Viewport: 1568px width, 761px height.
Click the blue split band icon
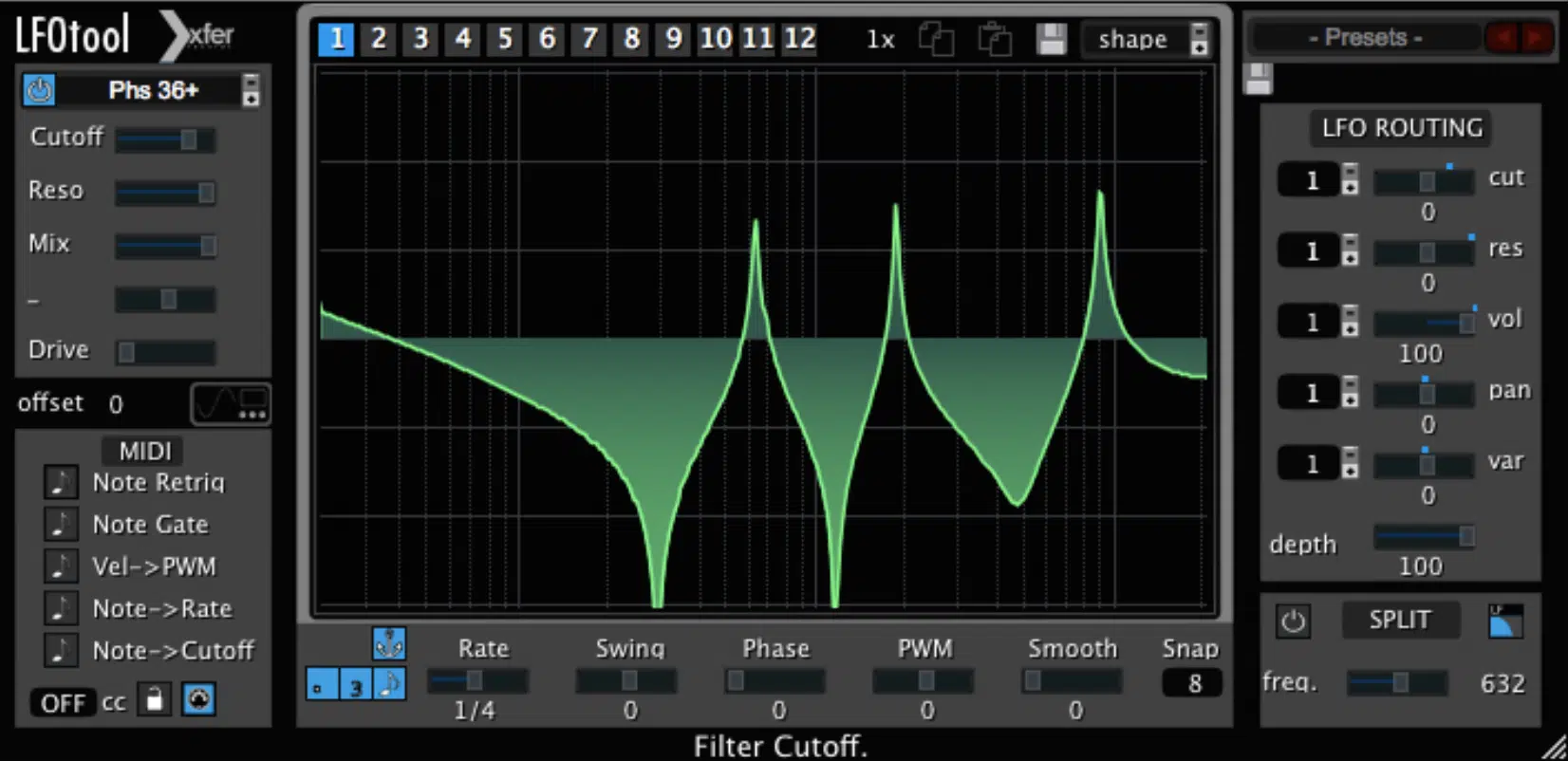(x=1505, y=622)
